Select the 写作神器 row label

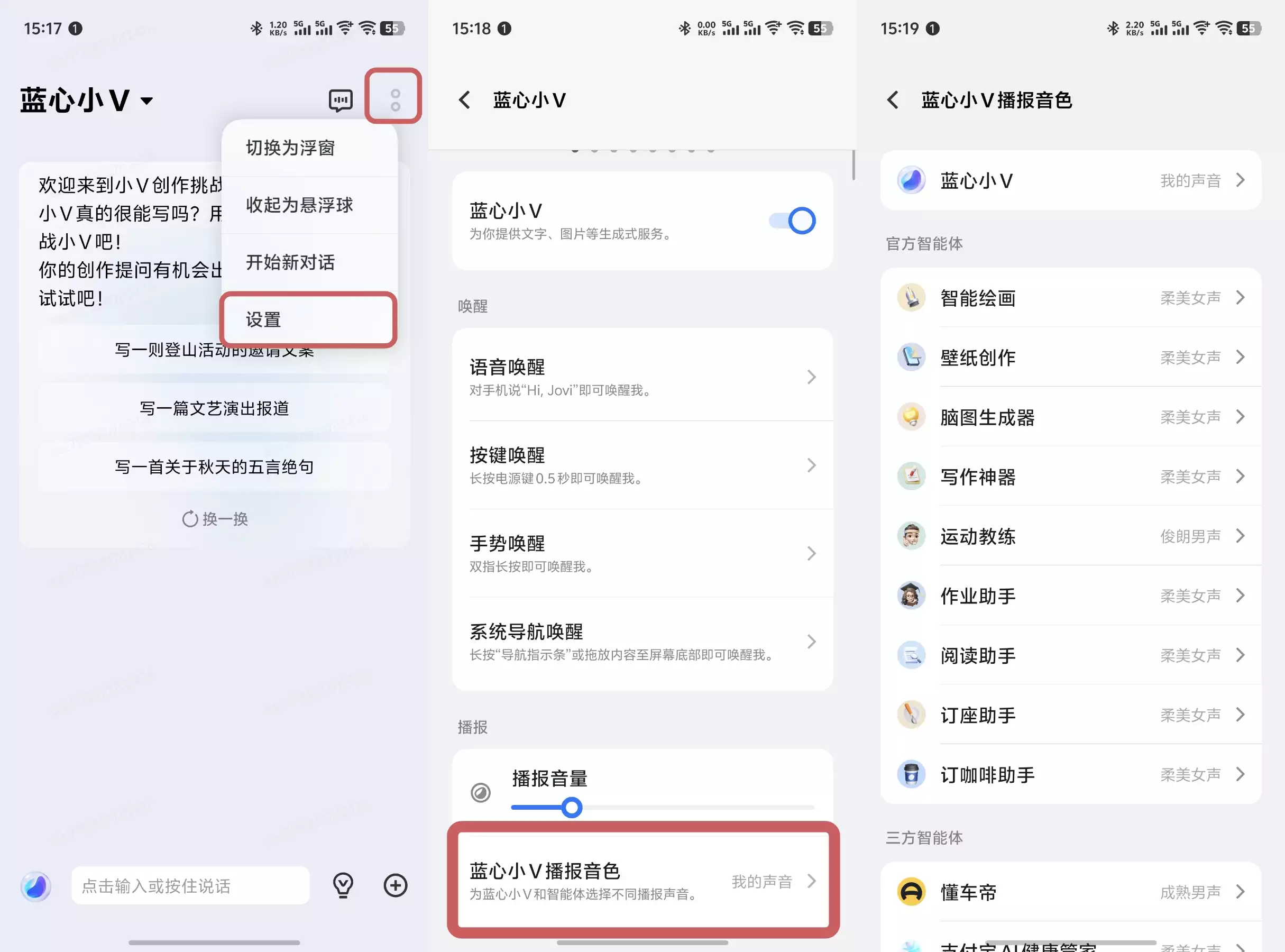(x=978, y=477)
